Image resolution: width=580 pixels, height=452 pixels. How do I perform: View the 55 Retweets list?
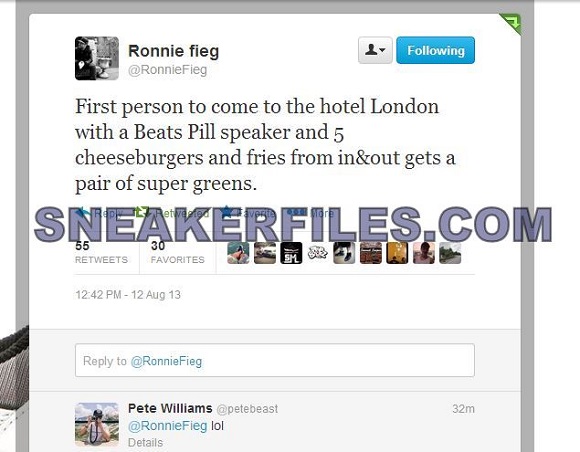point(101,252)
